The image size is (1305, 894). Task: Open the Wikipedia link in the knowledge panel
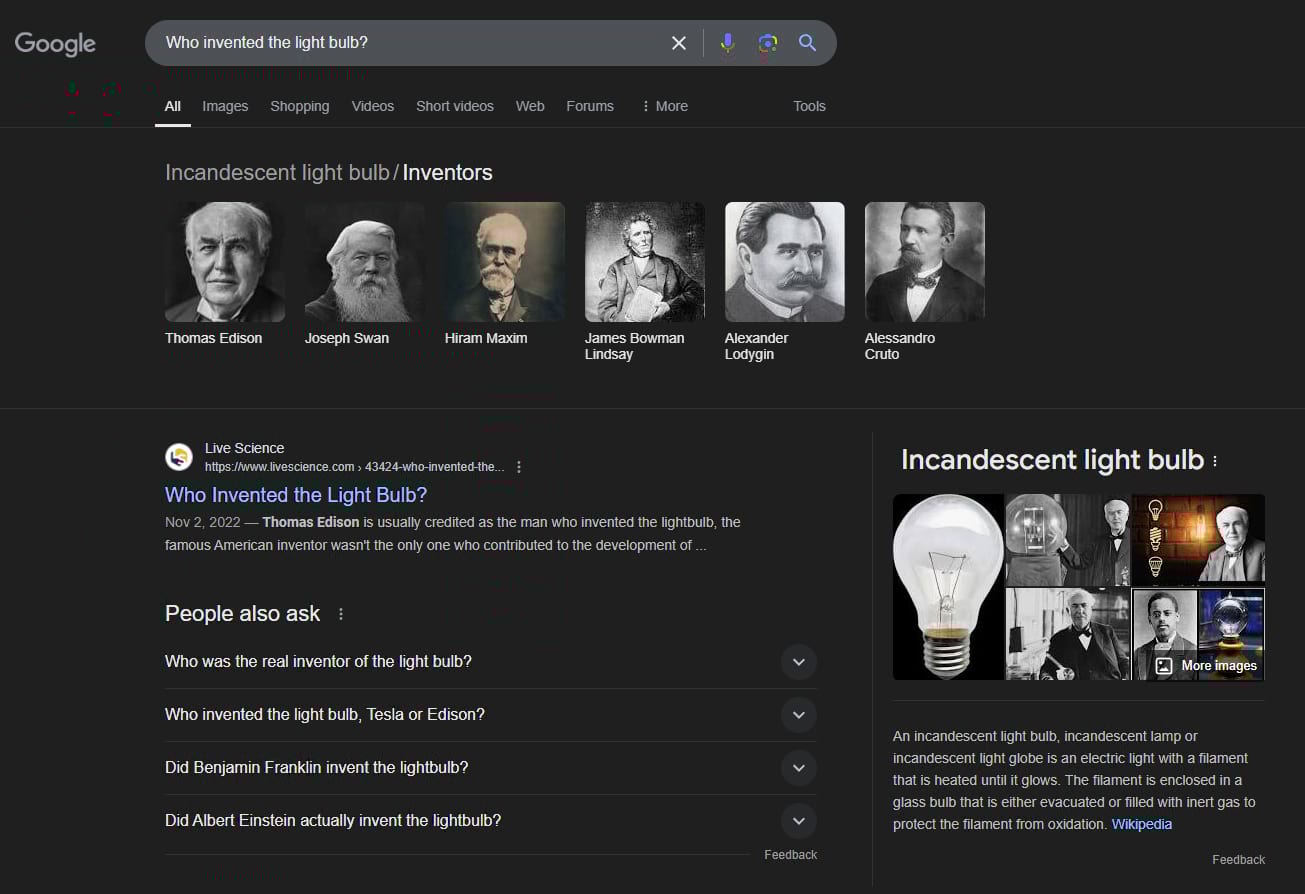(x=1141, y=824)
